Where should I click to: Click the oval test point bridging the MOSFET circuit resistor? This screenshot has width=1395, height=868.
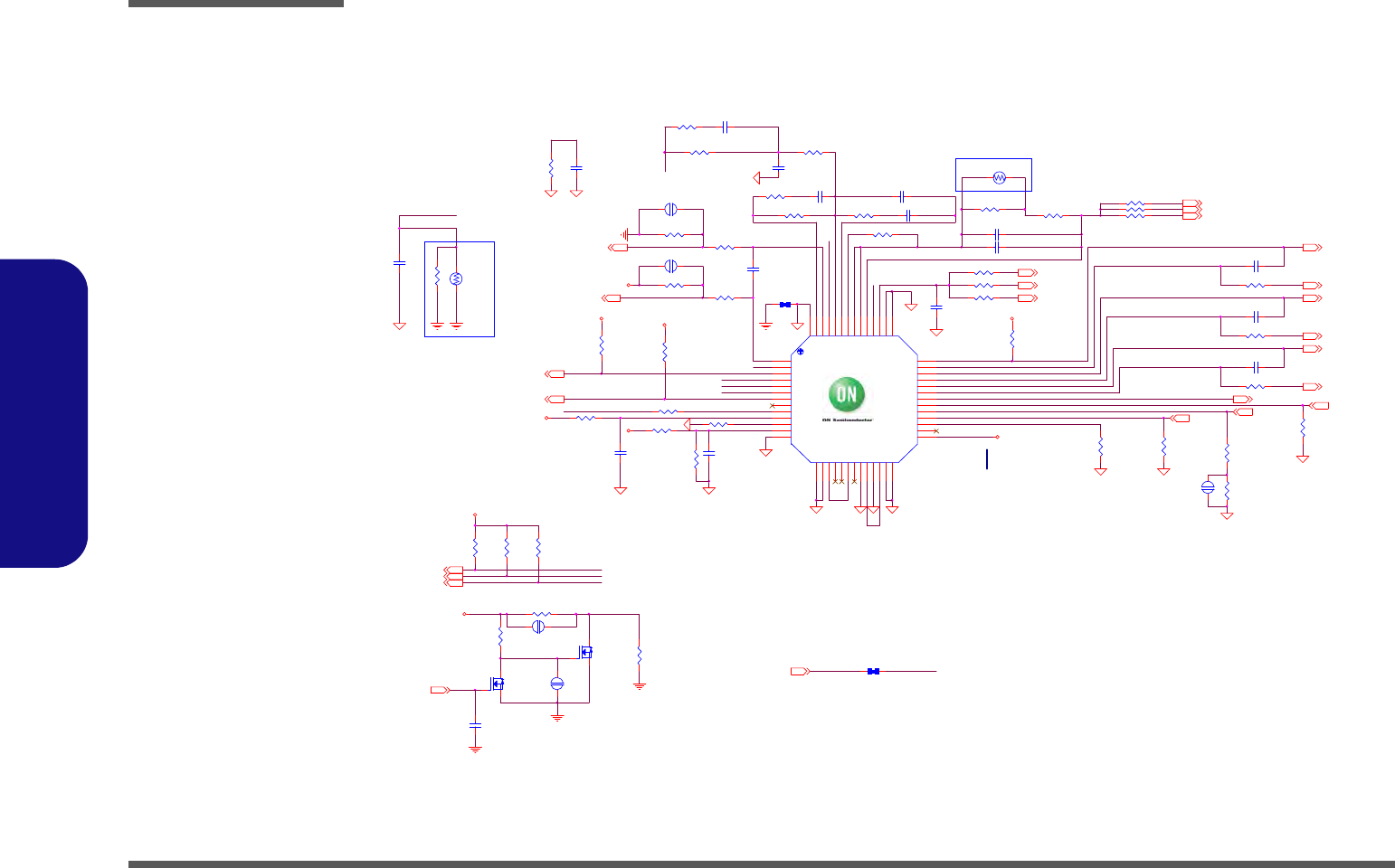(x=538, y=626)
